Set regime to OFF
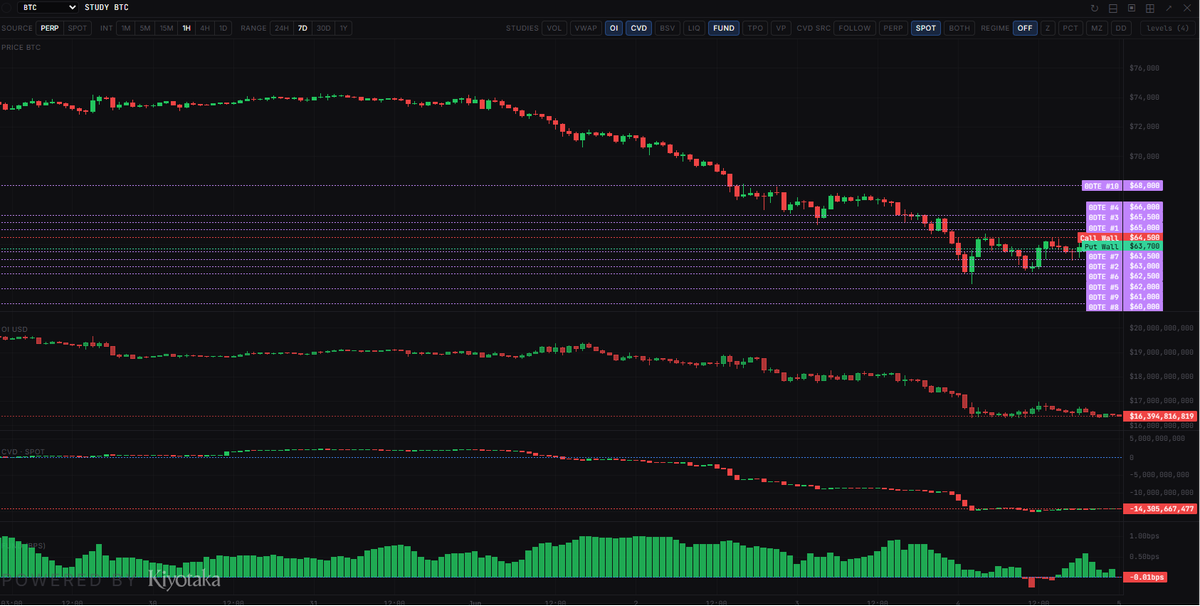1200x606 pixels. [x=1024, y=28]
